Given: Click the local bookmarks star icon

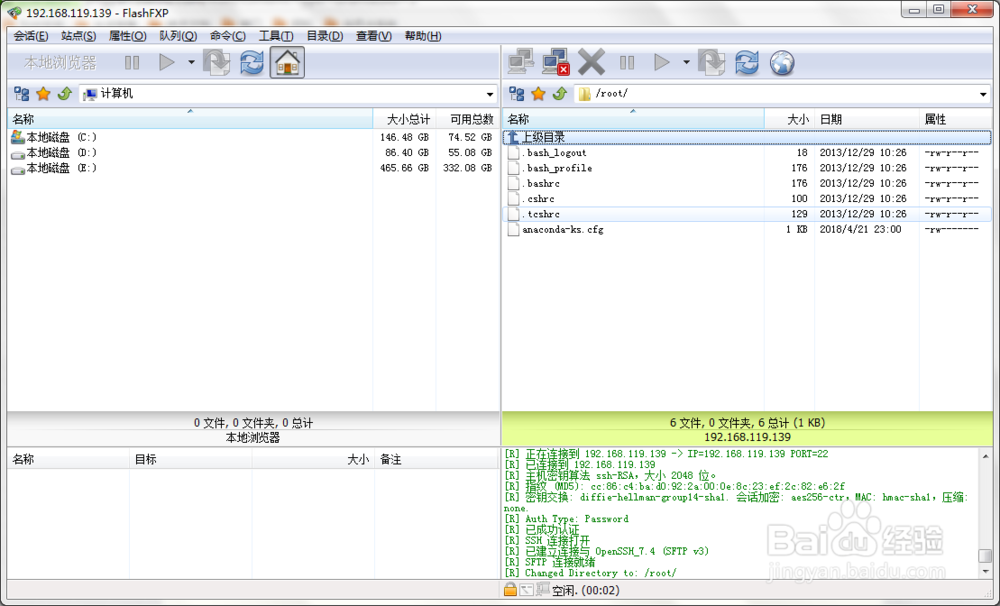Looking at the screenshot, I should point(43,94).
